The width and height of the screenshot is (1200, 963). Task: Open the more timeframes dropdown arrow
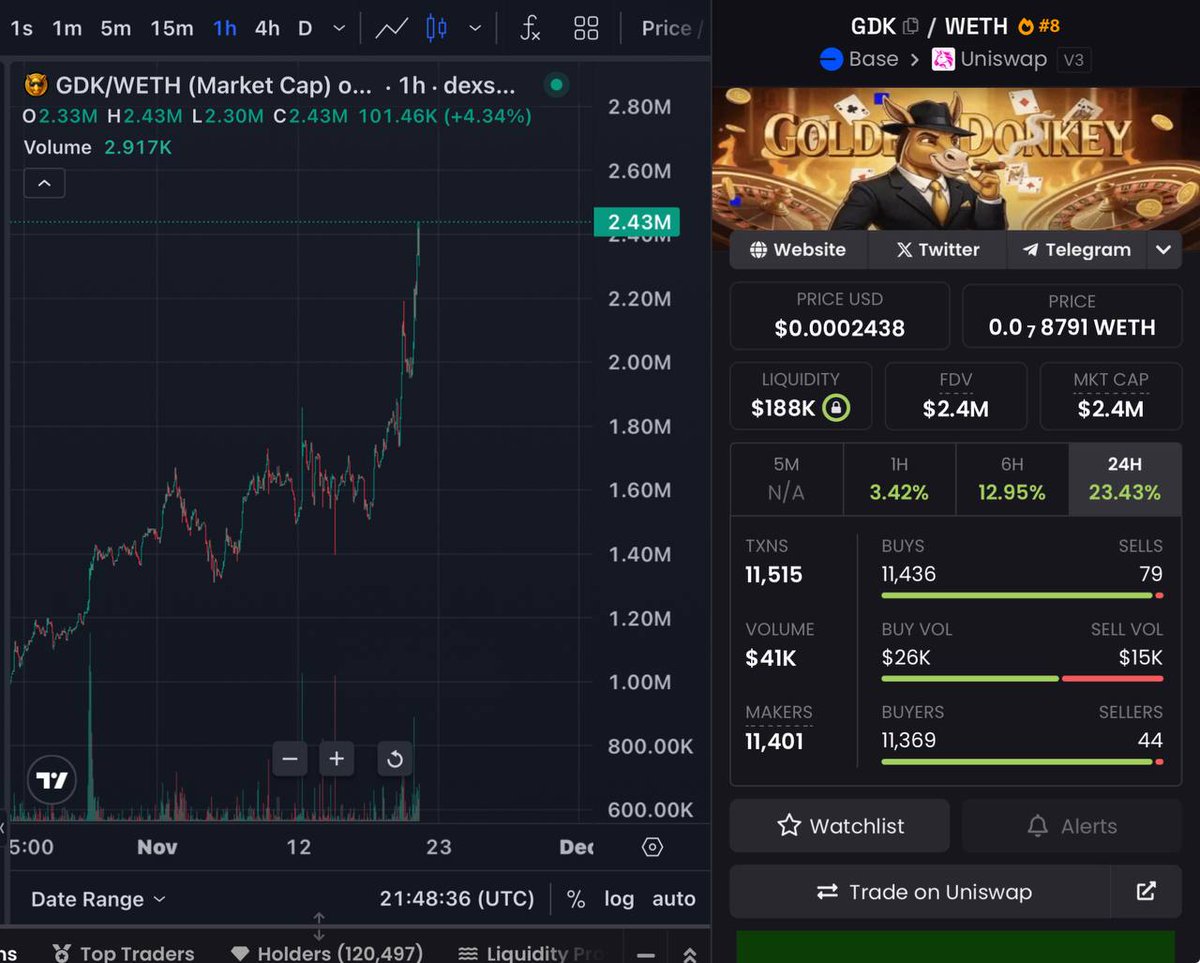tap(339, 28)
